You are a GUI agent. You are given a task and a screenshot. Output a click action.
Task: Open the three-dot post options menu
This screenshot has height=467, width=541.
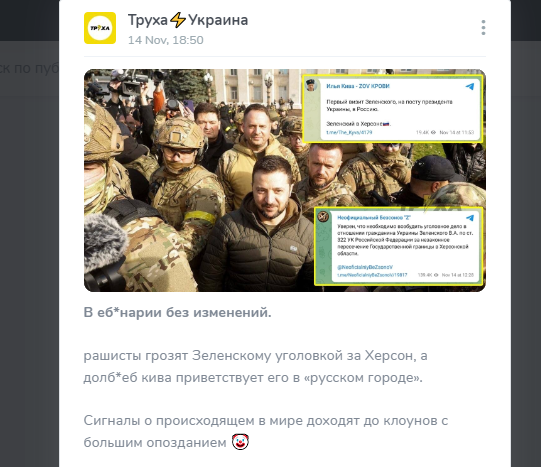pos(483,28)
